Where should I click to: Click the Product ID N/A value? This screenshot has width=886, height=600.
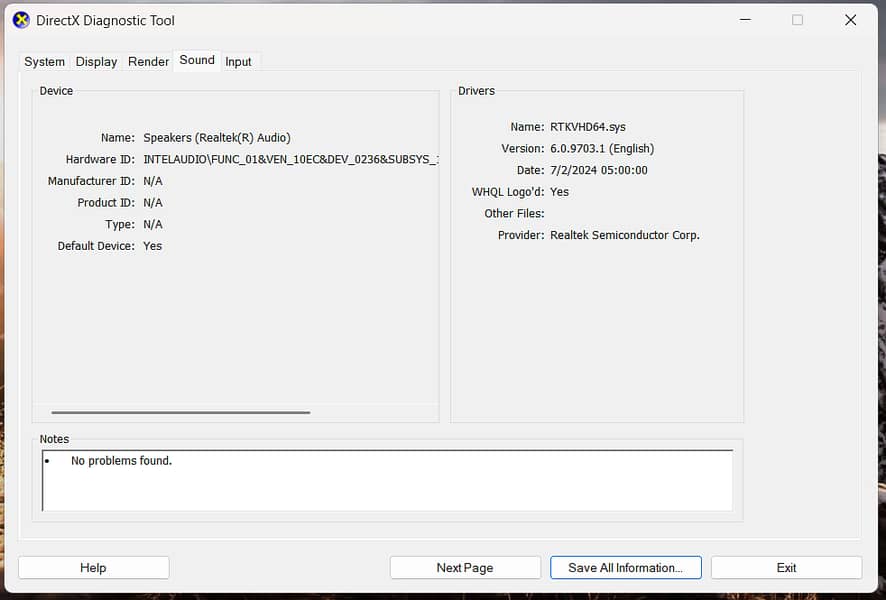point(153,203)
